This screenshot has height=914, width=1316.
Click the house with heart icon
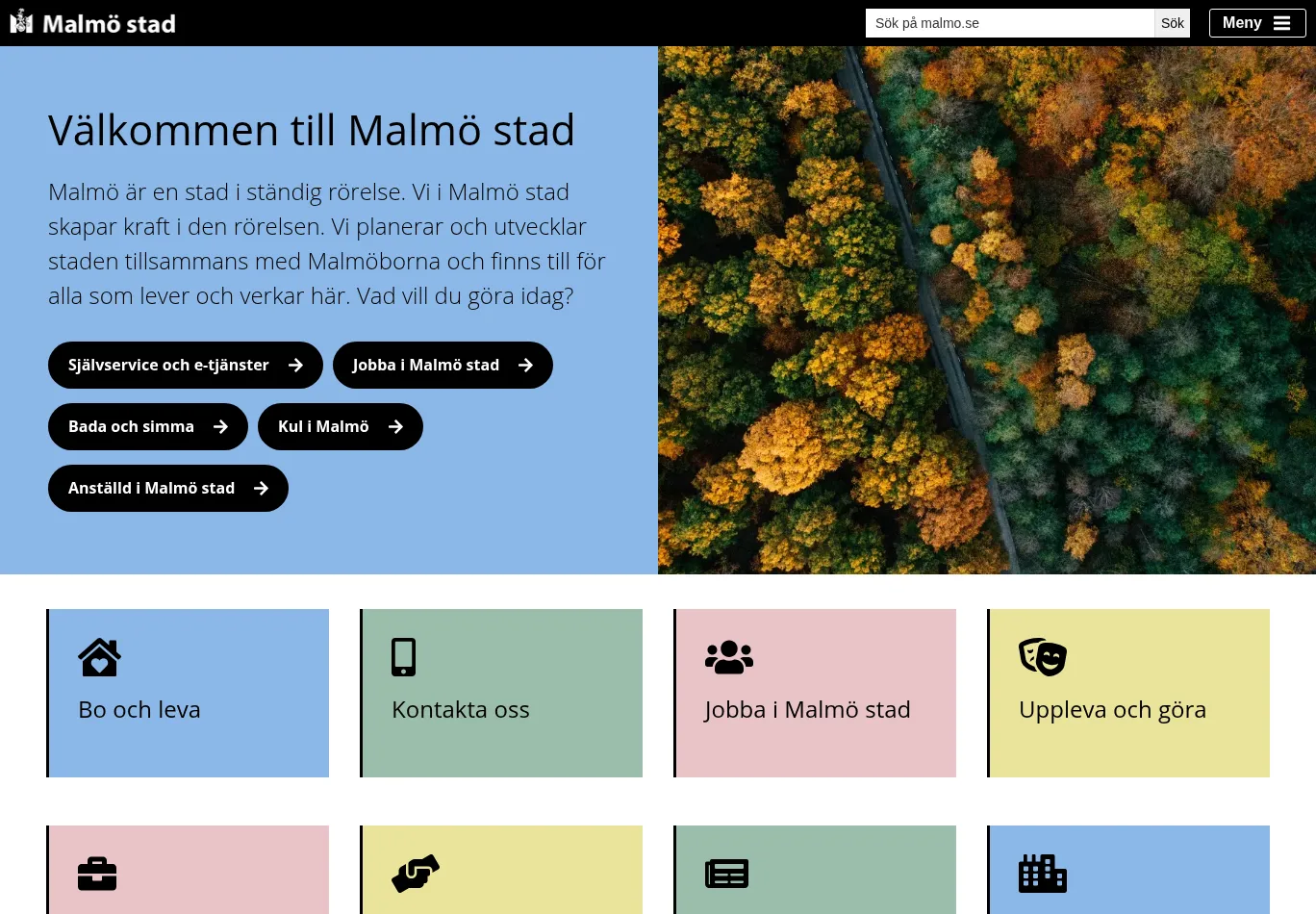[x=99, y=658]
